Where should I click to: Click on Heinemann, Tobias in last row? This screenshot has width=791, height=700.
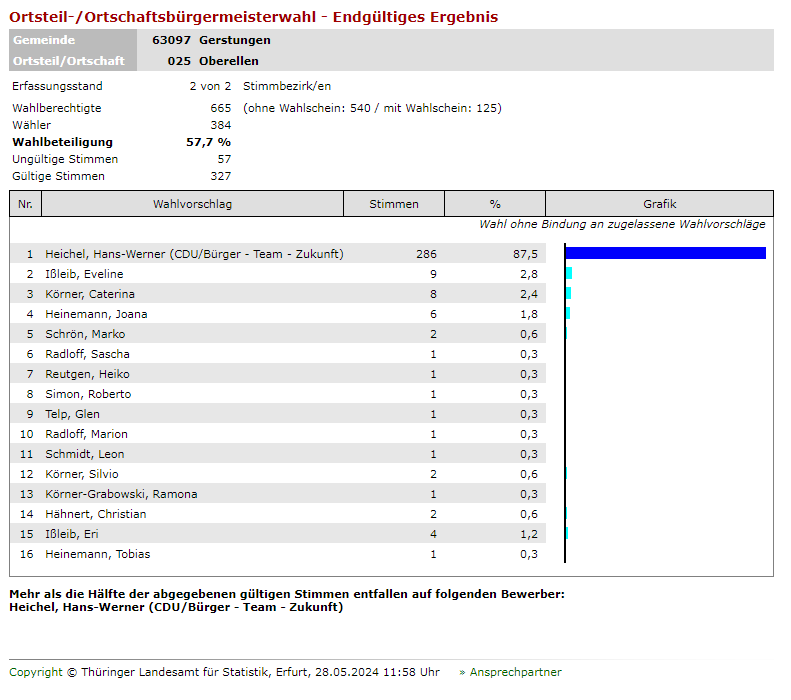(98, 554)
